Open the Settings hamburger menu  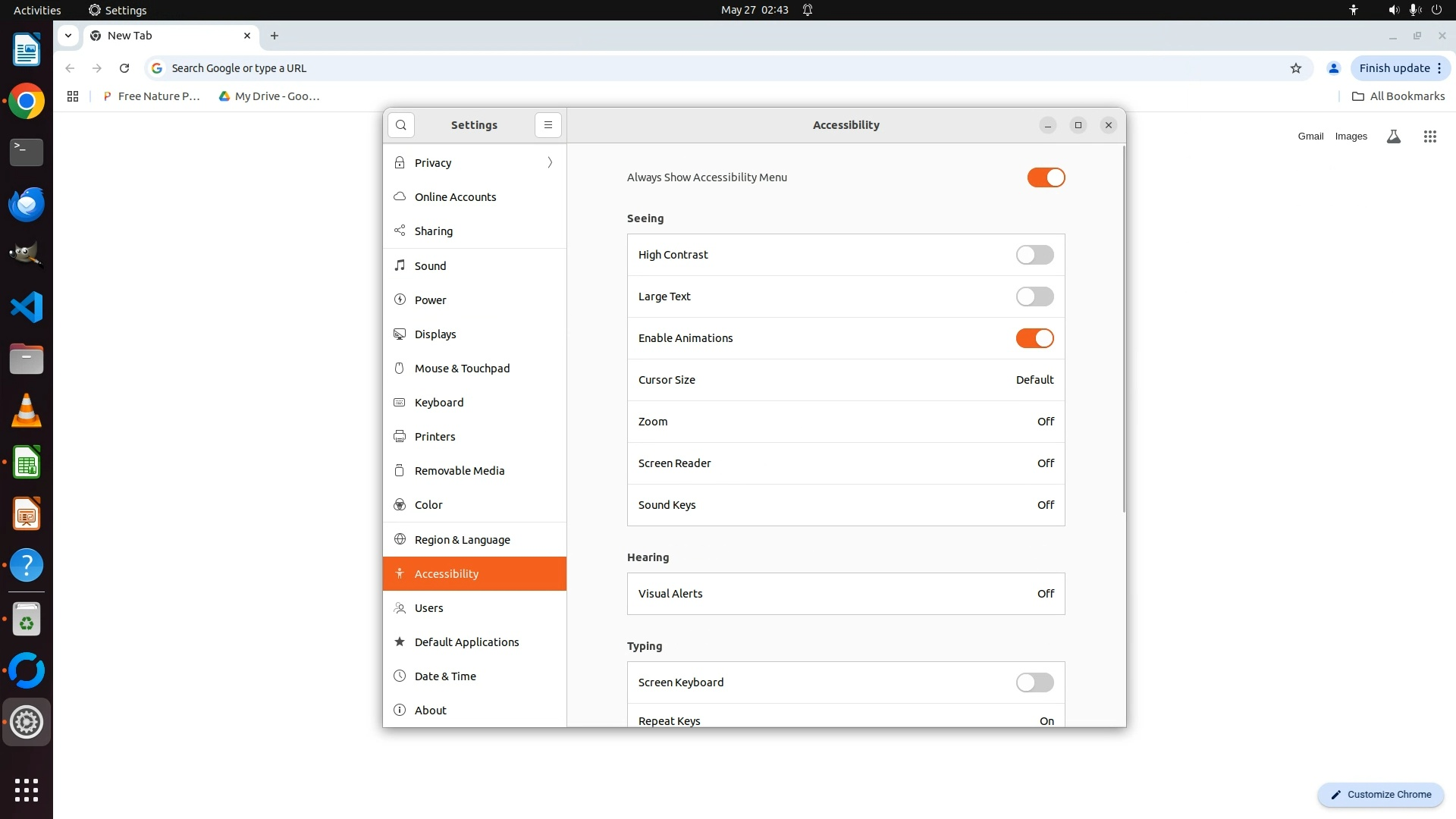coord(548,125)
